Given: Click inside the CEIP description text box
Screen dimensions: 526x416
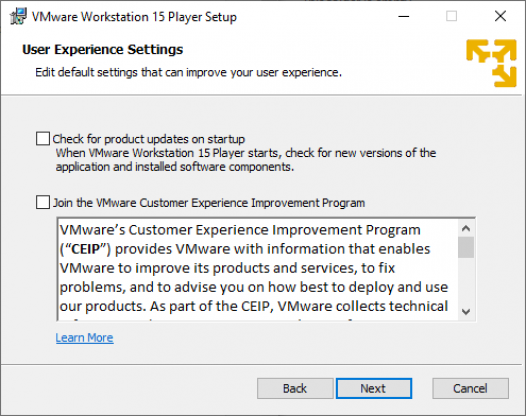Looking at the screenshot, I should click(x=258, y=269).
